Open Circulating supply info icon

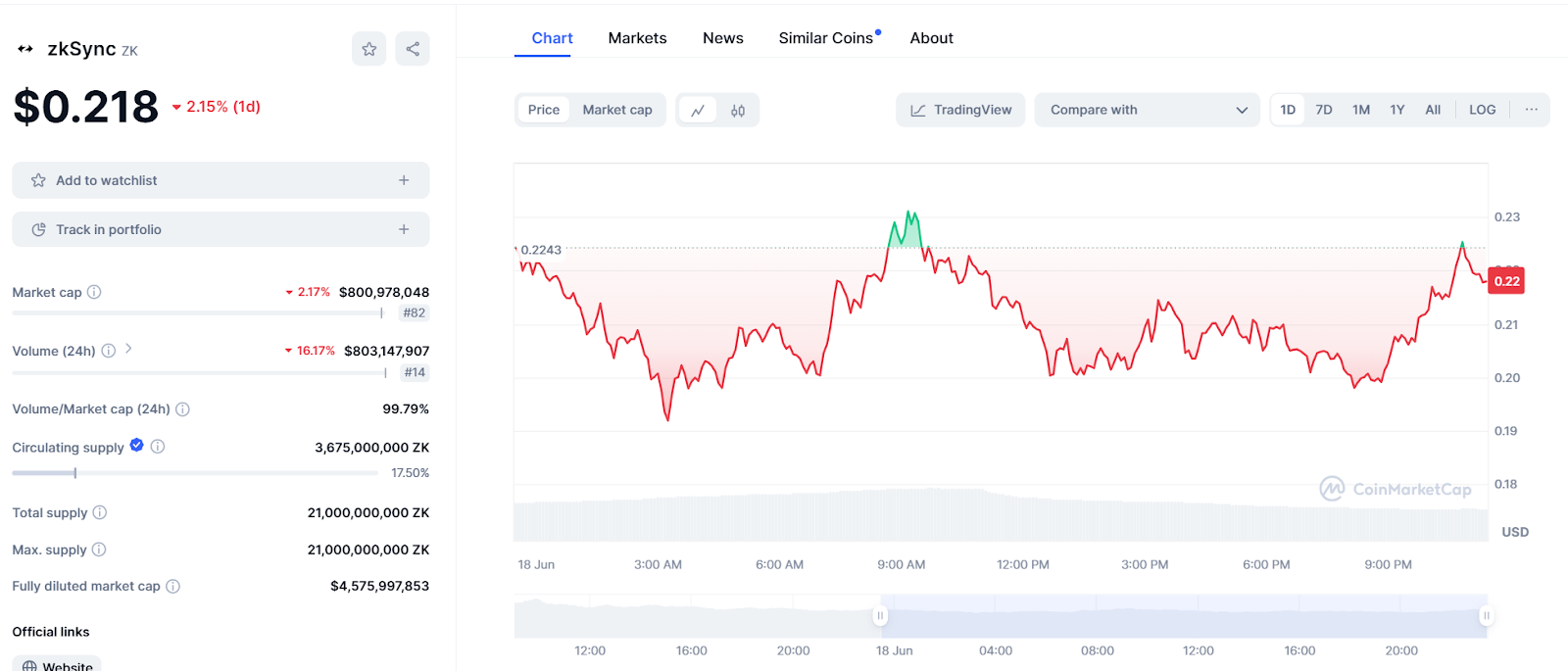click(x=158, y=447)
